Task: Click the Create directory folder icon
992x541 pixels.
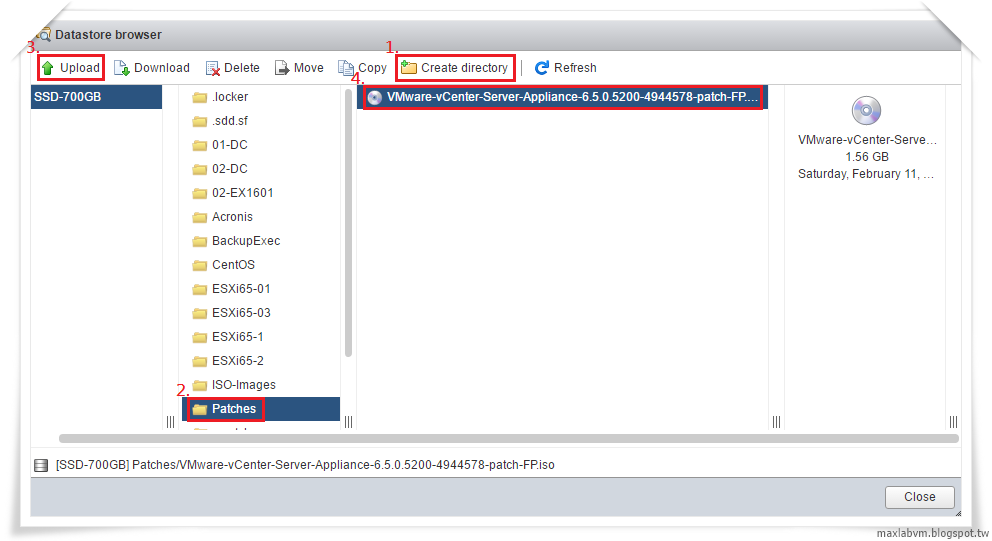Action: click(x=409, y=68)
